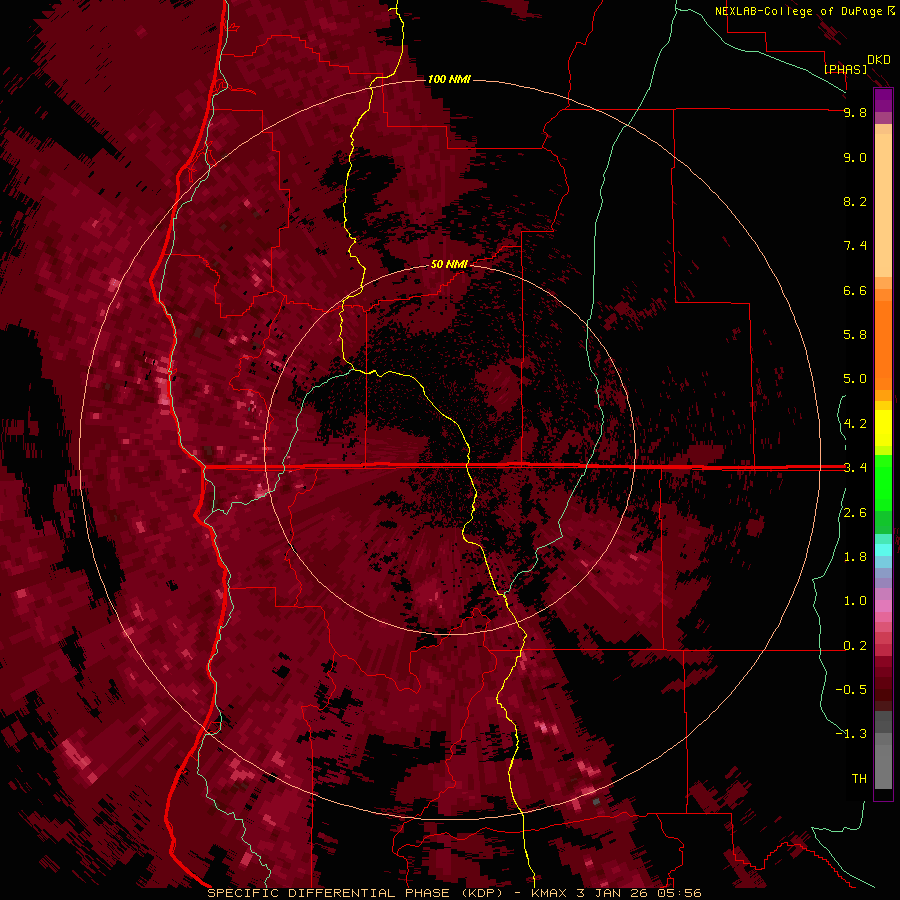The width and height of the screenshot is (900, 900).
Task: Click the pink segment of the color bar
Action: (x=883, y=607)
